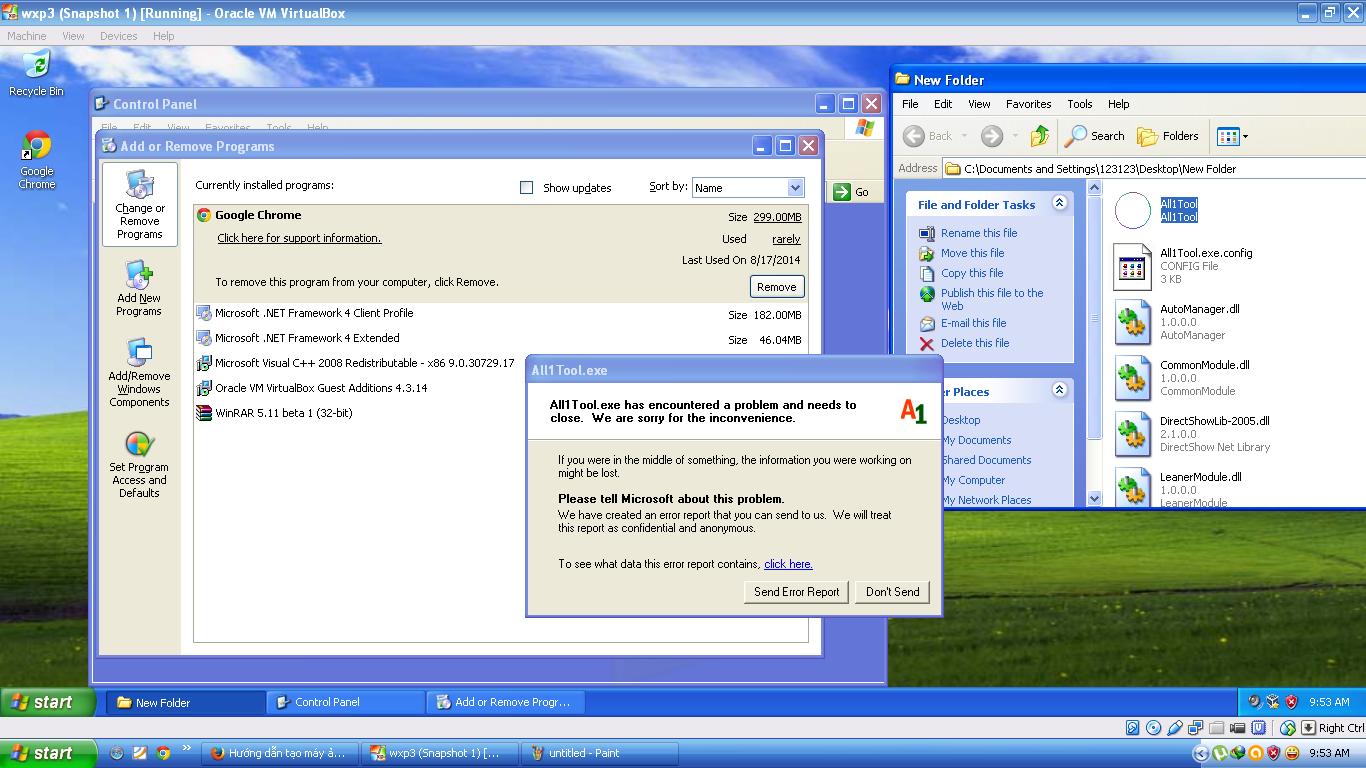Screen dimensions: 1366x768
Task: Click 'Move this file' task link
Action: tap(972, 253)
